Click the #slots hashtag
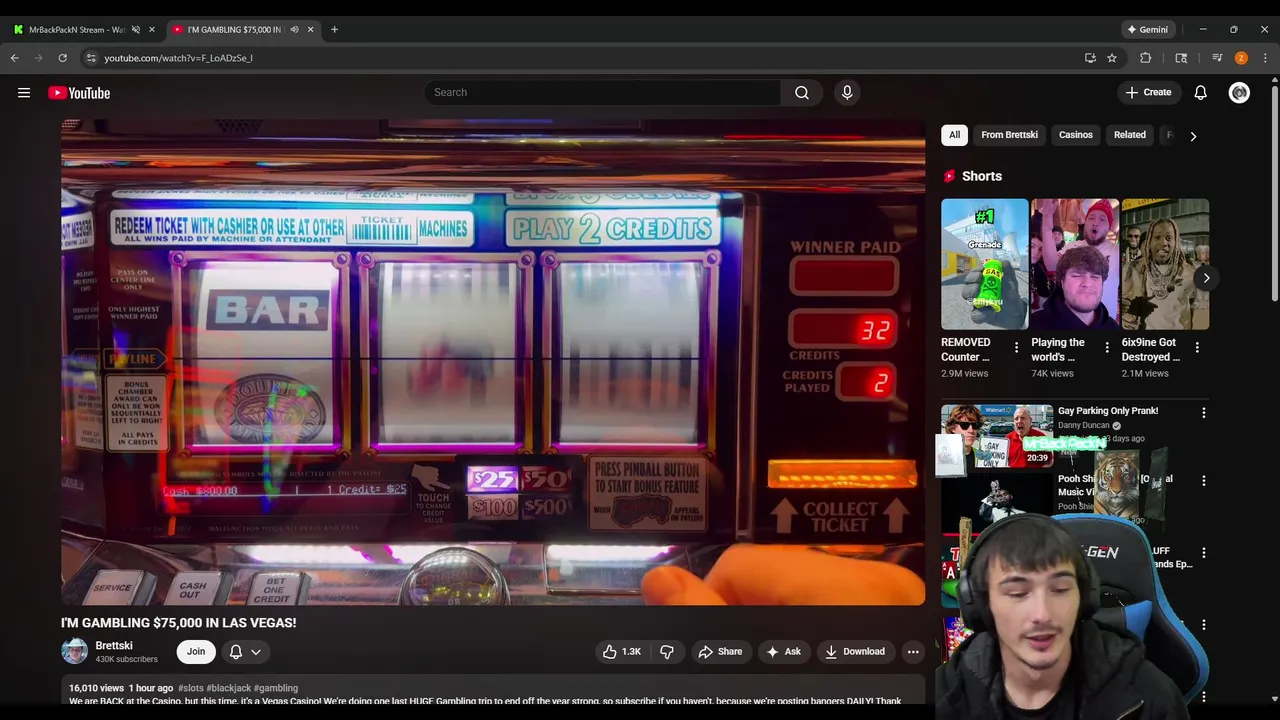This screenshot has width=1280, height=720. [x=190, y=688]
